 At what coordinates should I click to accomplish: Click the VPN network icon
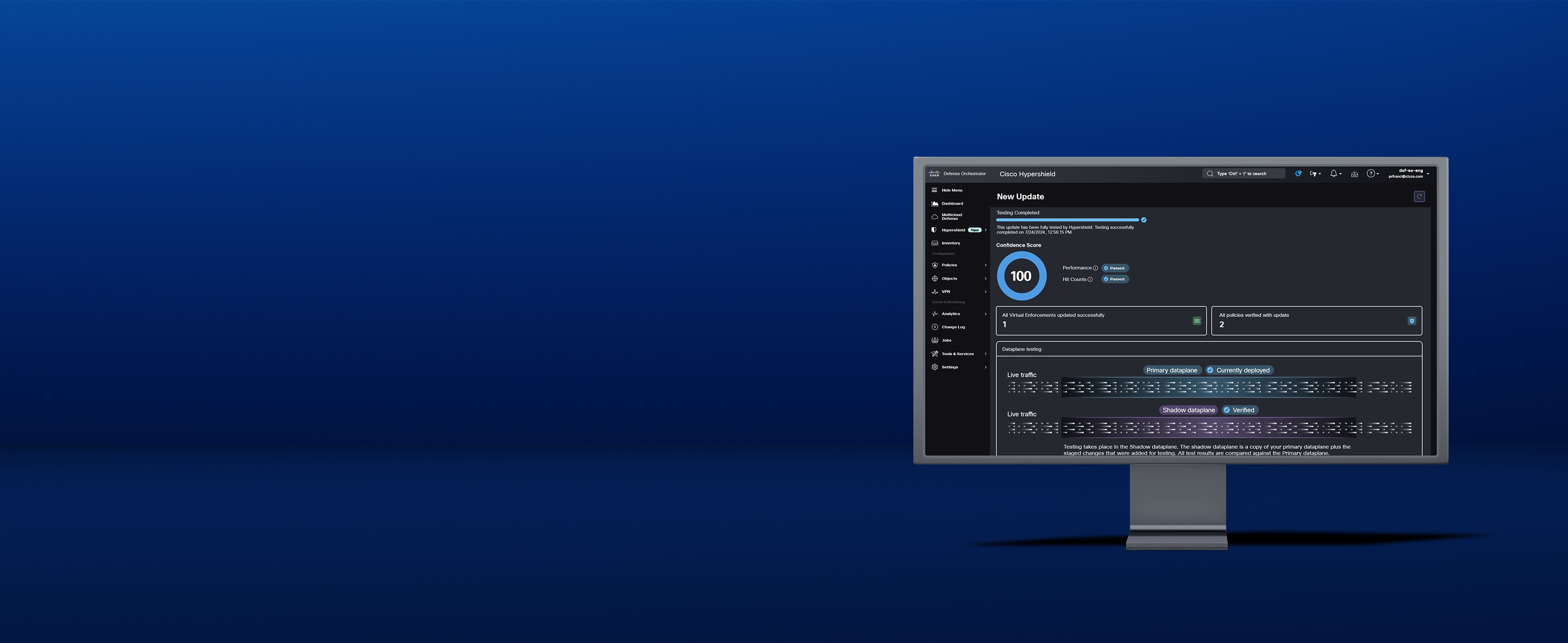coord(935,292)
